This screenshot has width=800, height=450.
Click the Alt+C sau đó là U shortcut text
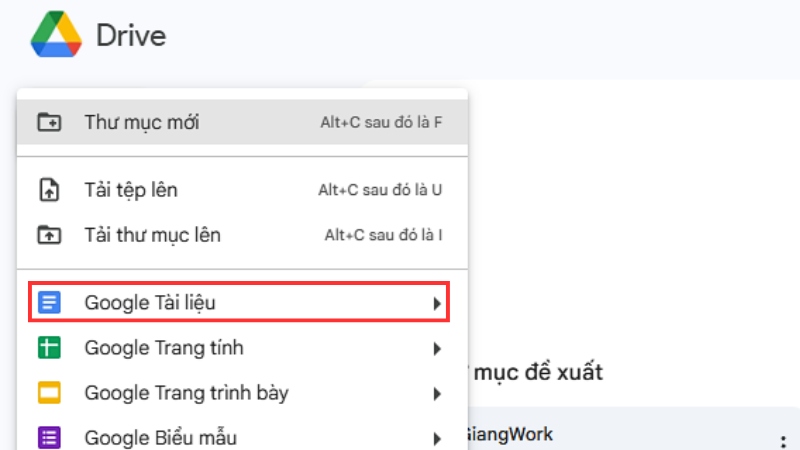380,190
